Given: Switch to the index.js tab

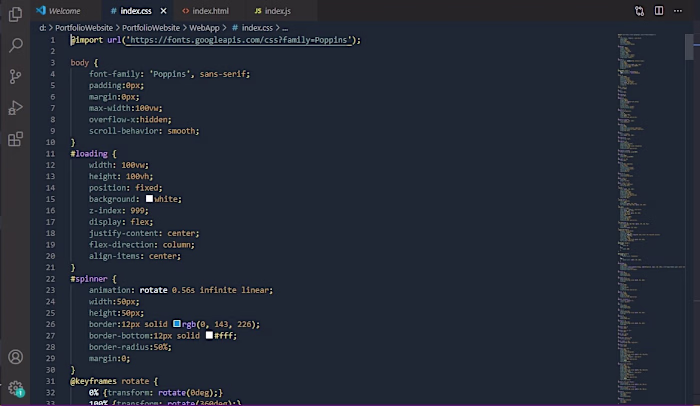Looking at the screenshot, I should tap(277, 11).
